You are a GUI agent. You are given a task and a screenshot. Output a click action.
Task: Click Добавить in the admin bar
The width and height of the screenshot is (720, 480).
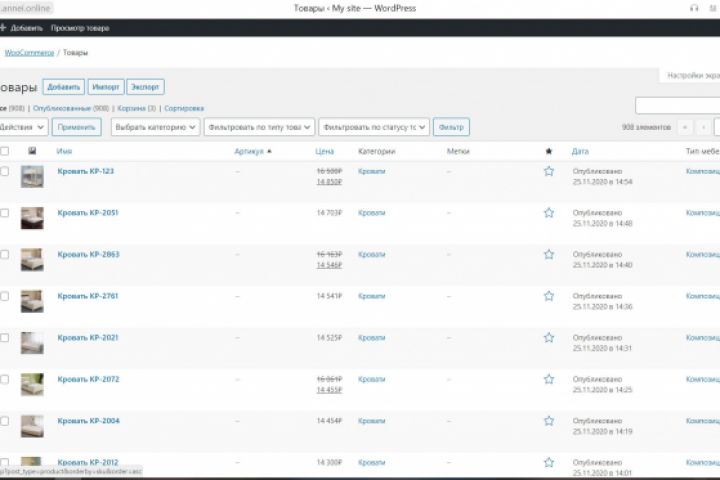tap(26, 28)
